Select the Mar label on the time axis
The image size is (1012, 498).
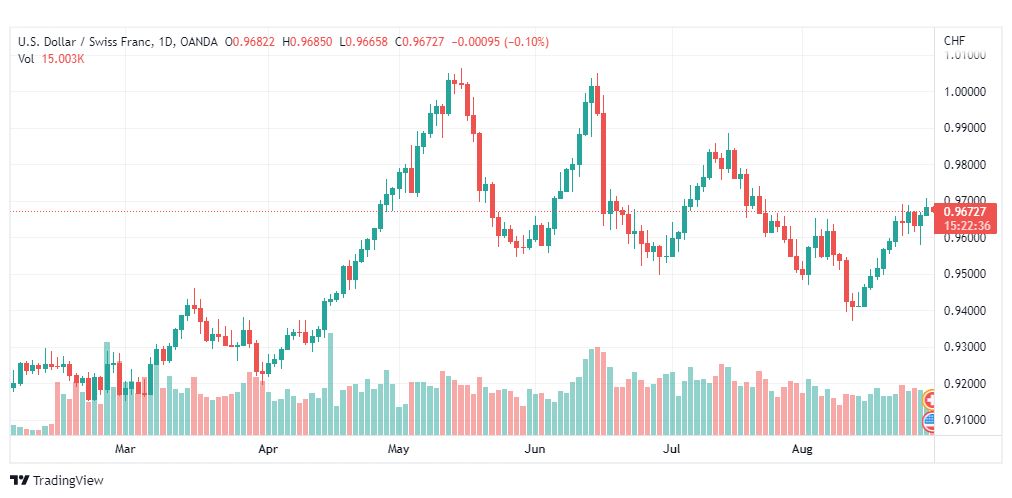[125, 448]
